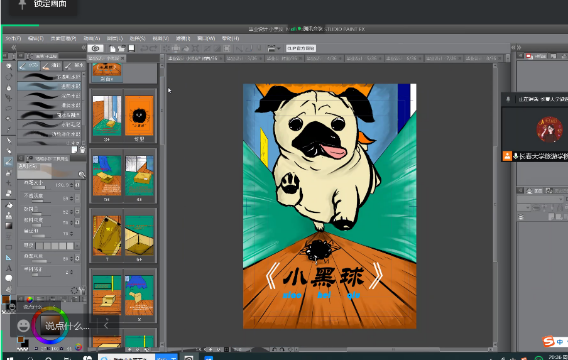Open the 窗口(W) Window menu
The image size is (568, 360).
(206, 38)
